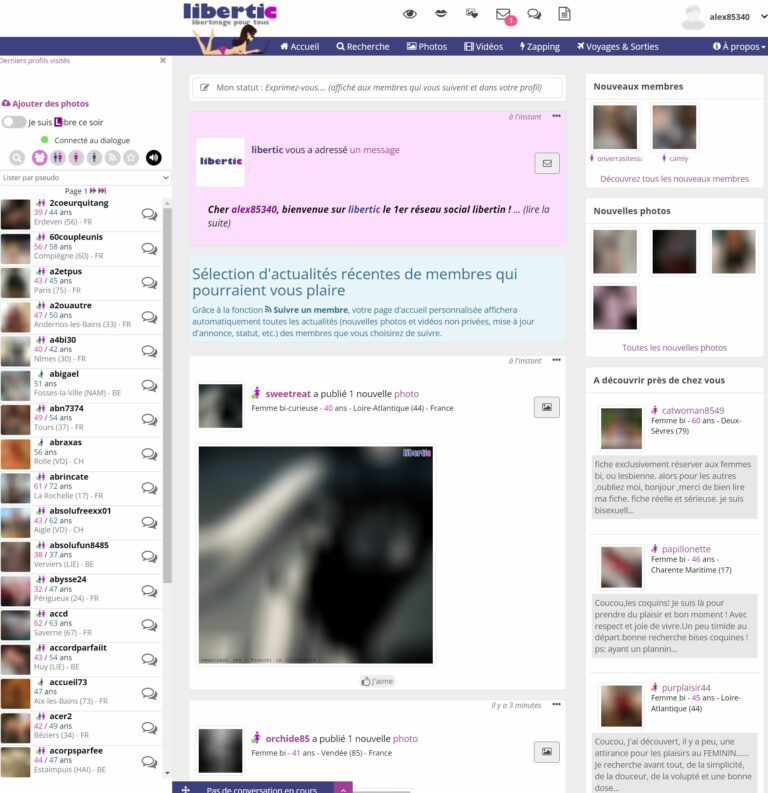Image resolution: width=768 pixels, height=793 pixels.
Task: Go to Voyages & Sorties section
Action: click(x=617, y=46)
